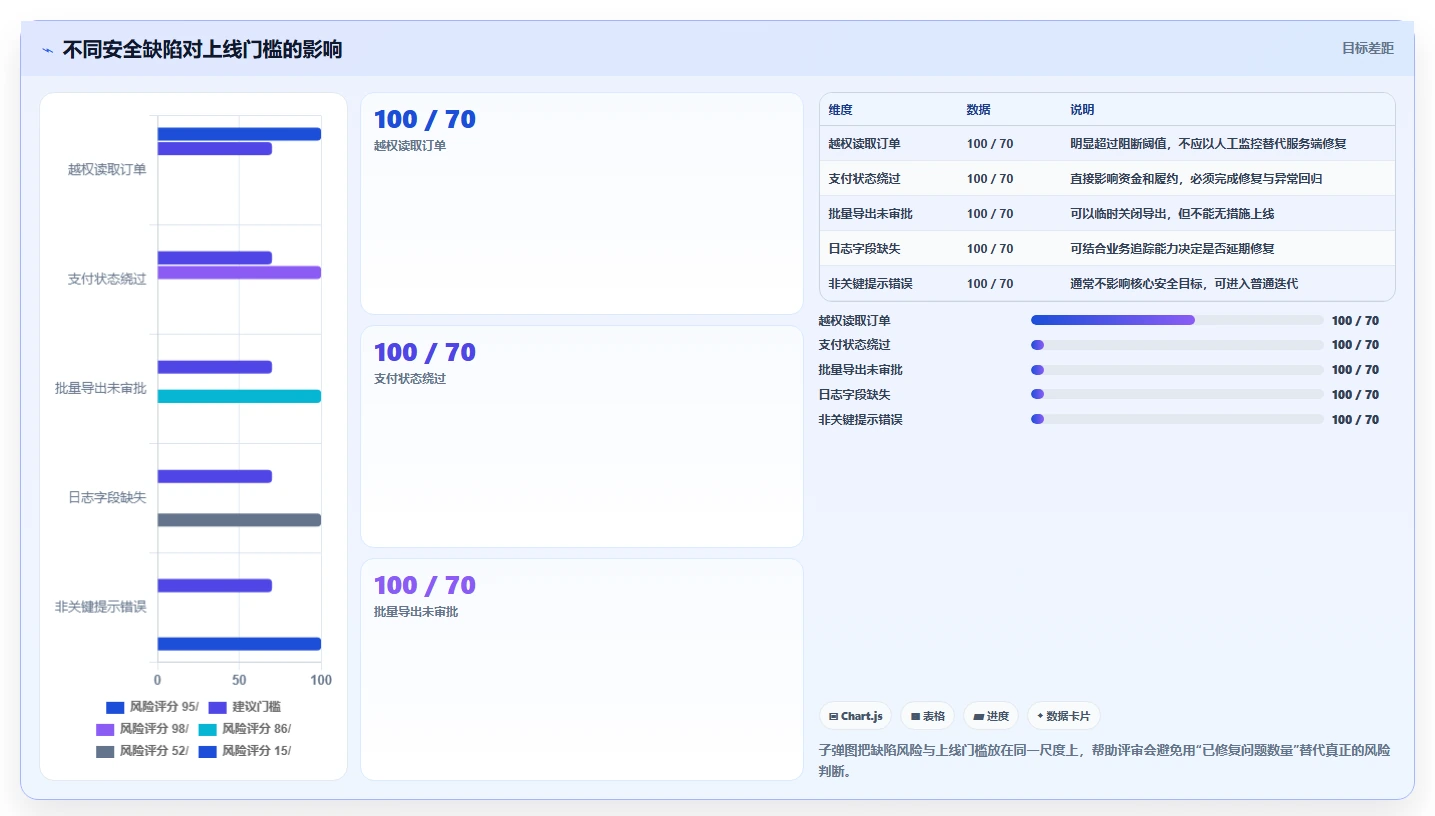The width and height of the screenshot is (1435, 816).
Task: Toggle the purple 风险评分 98/ legend entry
Action: pos(142,729)
